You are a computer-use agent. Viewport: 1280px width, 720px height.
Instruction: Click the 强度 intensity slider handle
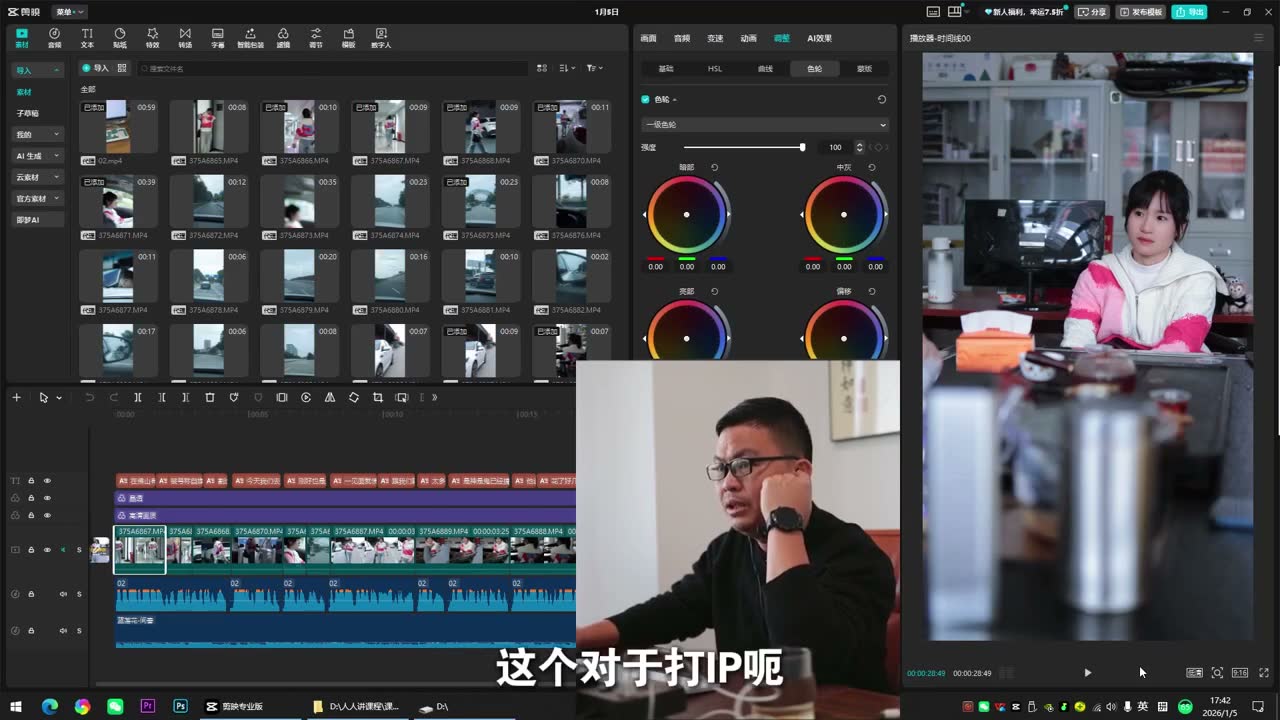(x=802, y=147)
